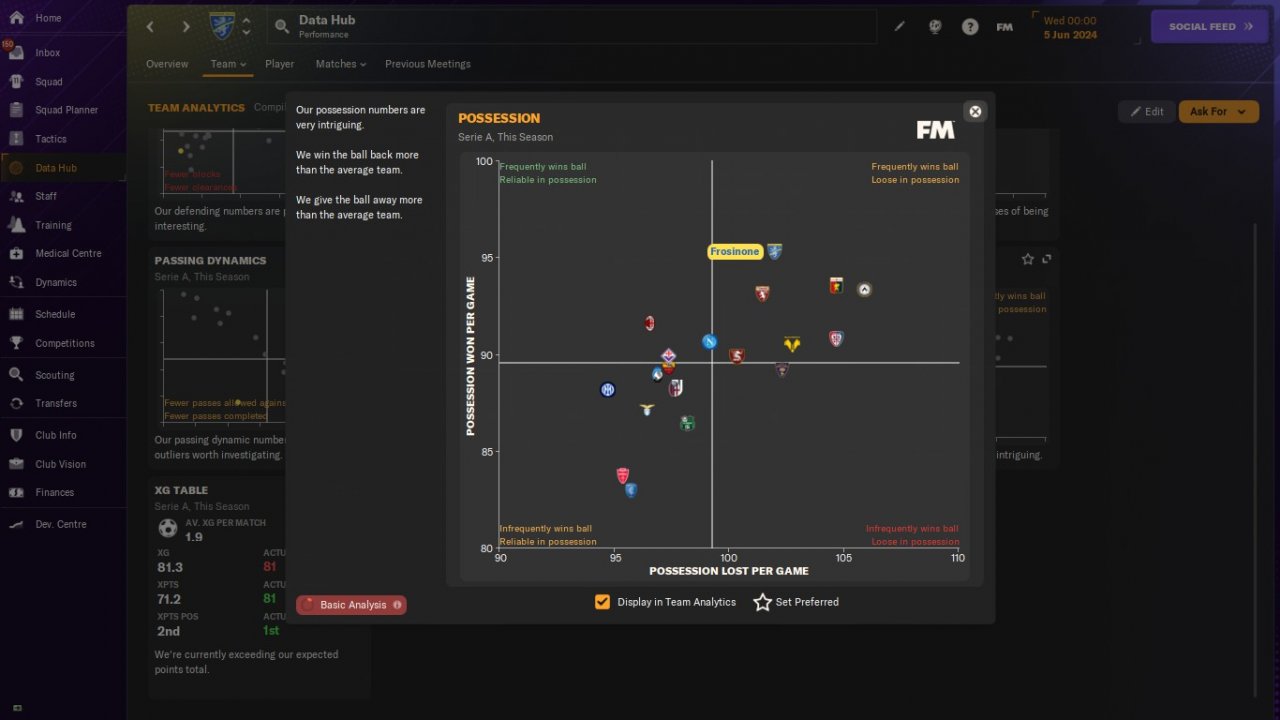
Task: Open the Social Feed button
Action: [x=1209, y=27]
